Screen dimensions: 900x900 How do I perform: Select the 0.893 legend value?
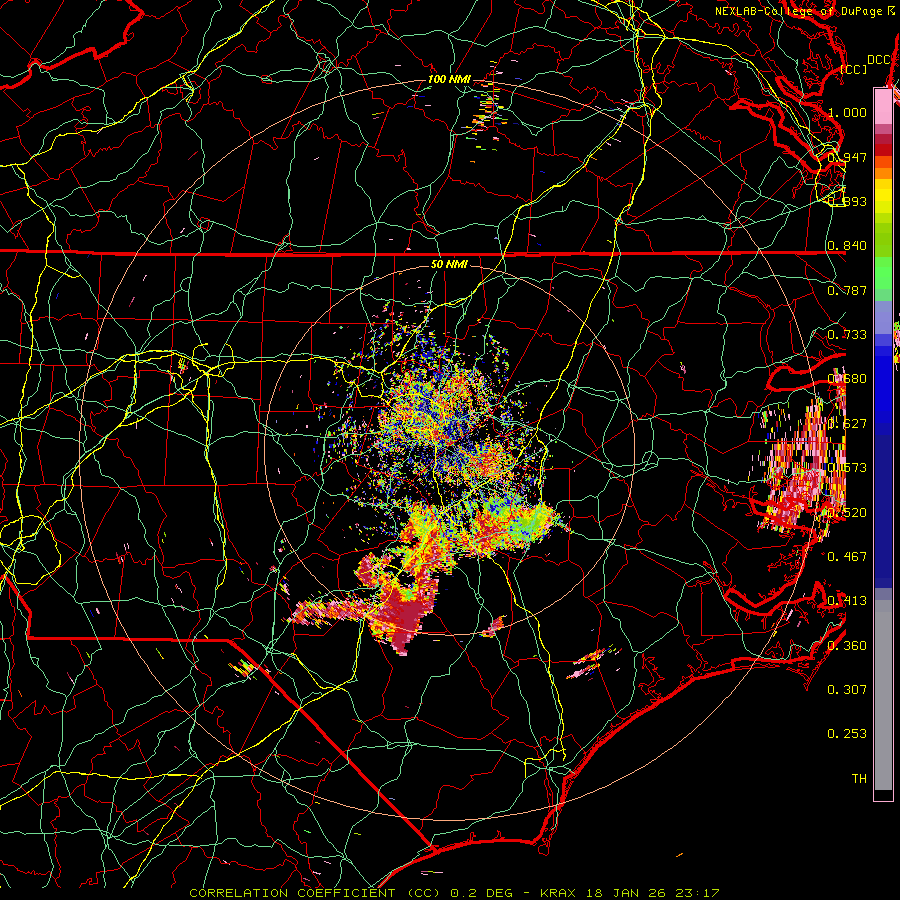(847, 201)
